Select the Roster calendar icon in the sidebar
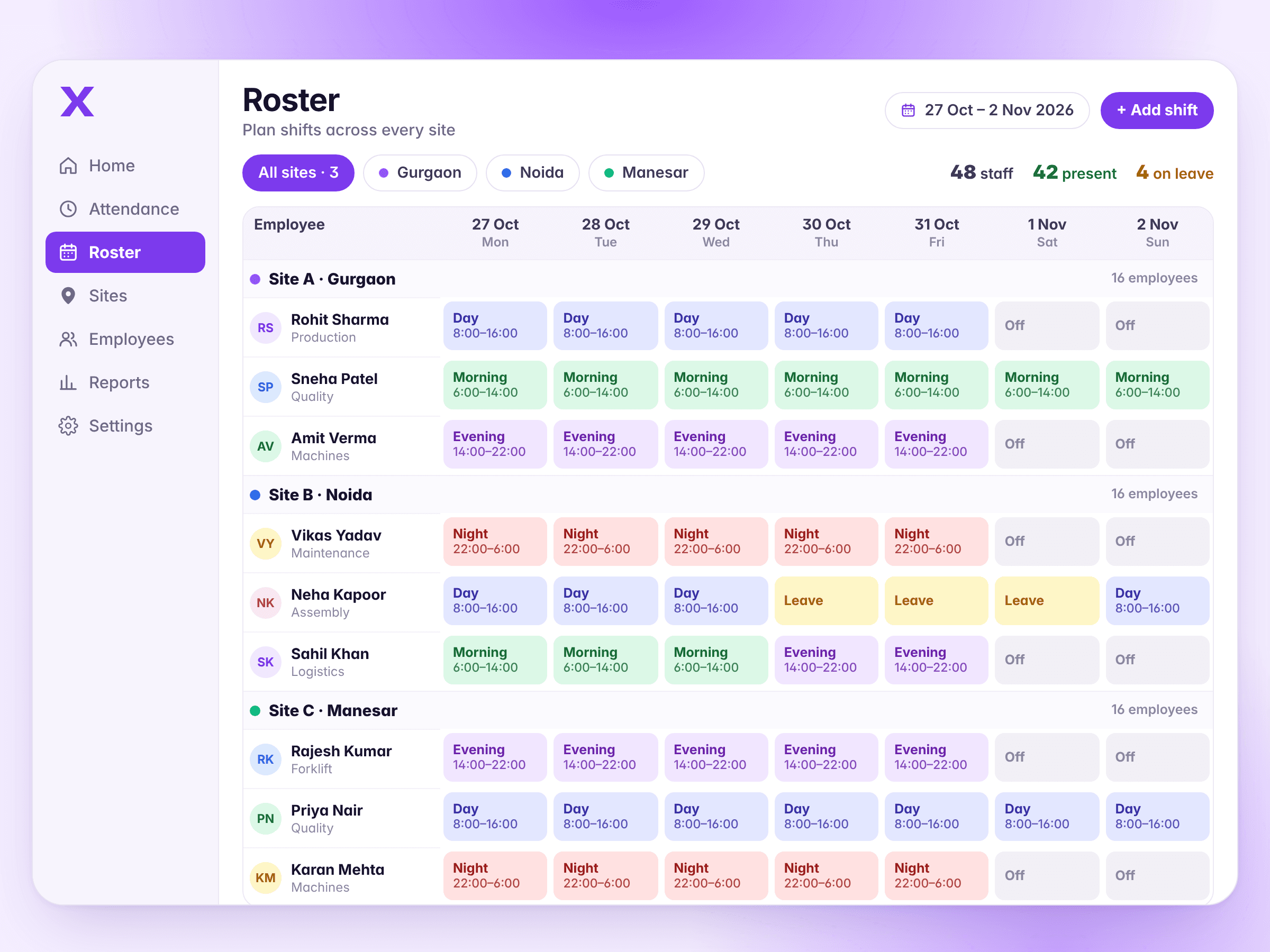1270x952 pixels. 68,252
